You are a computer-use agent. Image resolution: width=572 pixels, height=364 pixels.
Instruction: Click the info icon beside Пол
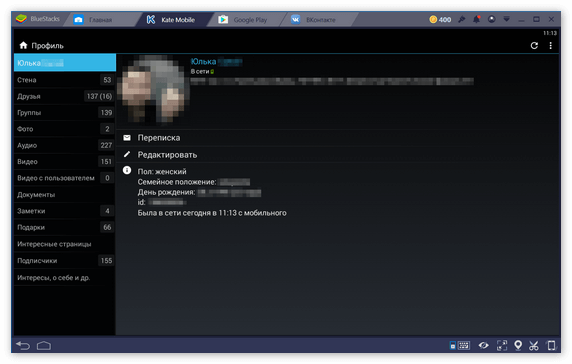point(127,170)
